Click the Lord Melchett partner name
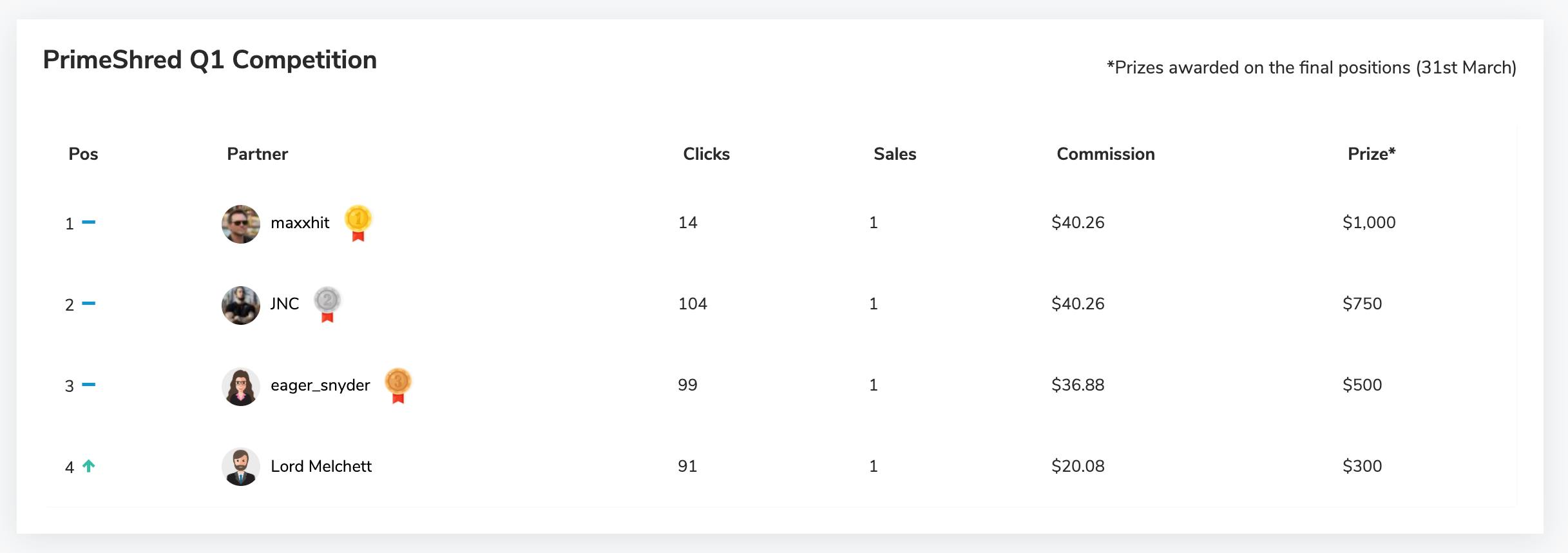Viewport: 1568px width, 553px height. coord(321,466)
